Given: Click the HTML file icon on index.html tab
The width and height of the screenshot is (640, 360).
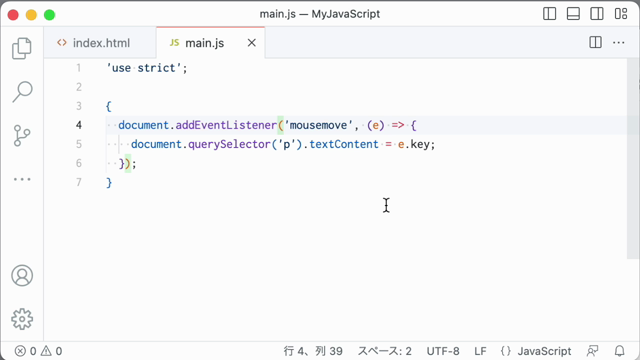Looking at the screenshot, I should (62, 43).
